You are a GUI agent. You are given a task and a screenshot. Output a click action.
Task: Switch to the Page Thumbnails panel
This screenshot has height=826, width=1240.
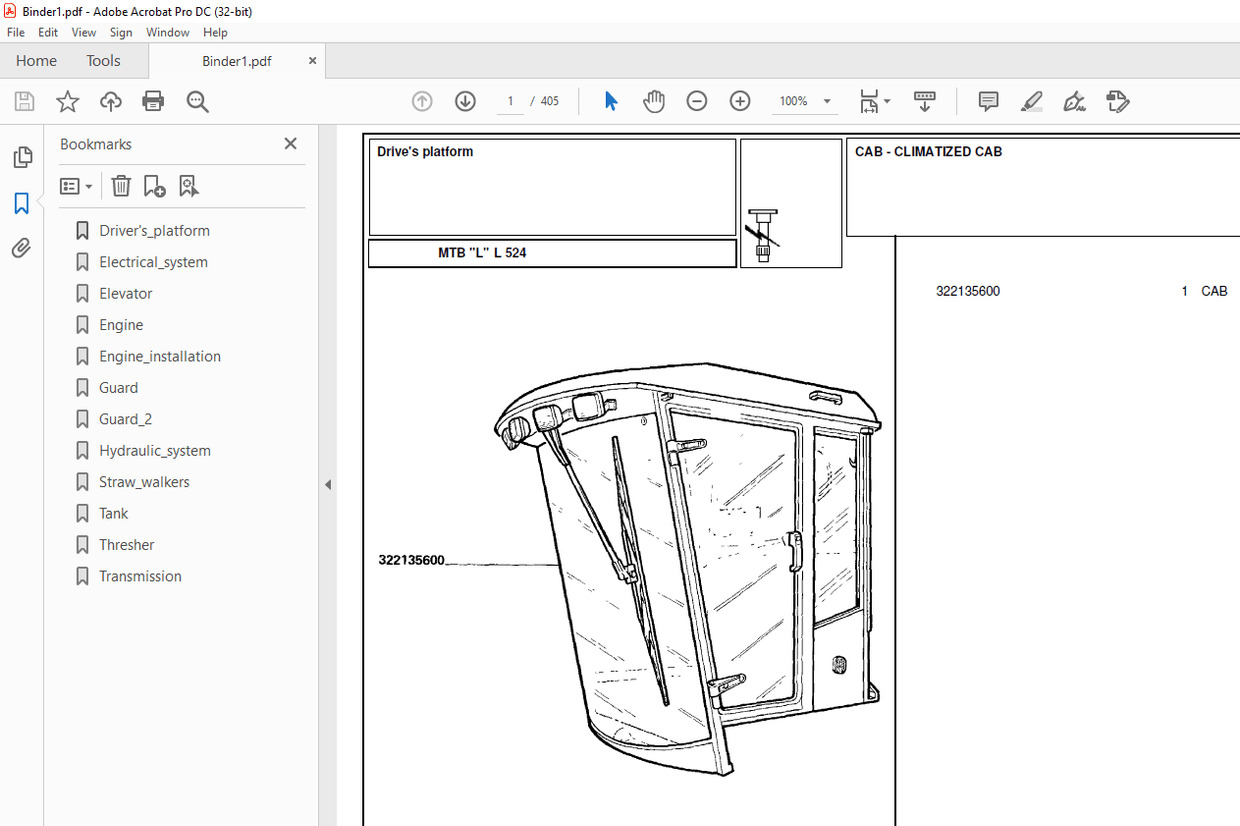pyautogui.click(x=22, y=157)
